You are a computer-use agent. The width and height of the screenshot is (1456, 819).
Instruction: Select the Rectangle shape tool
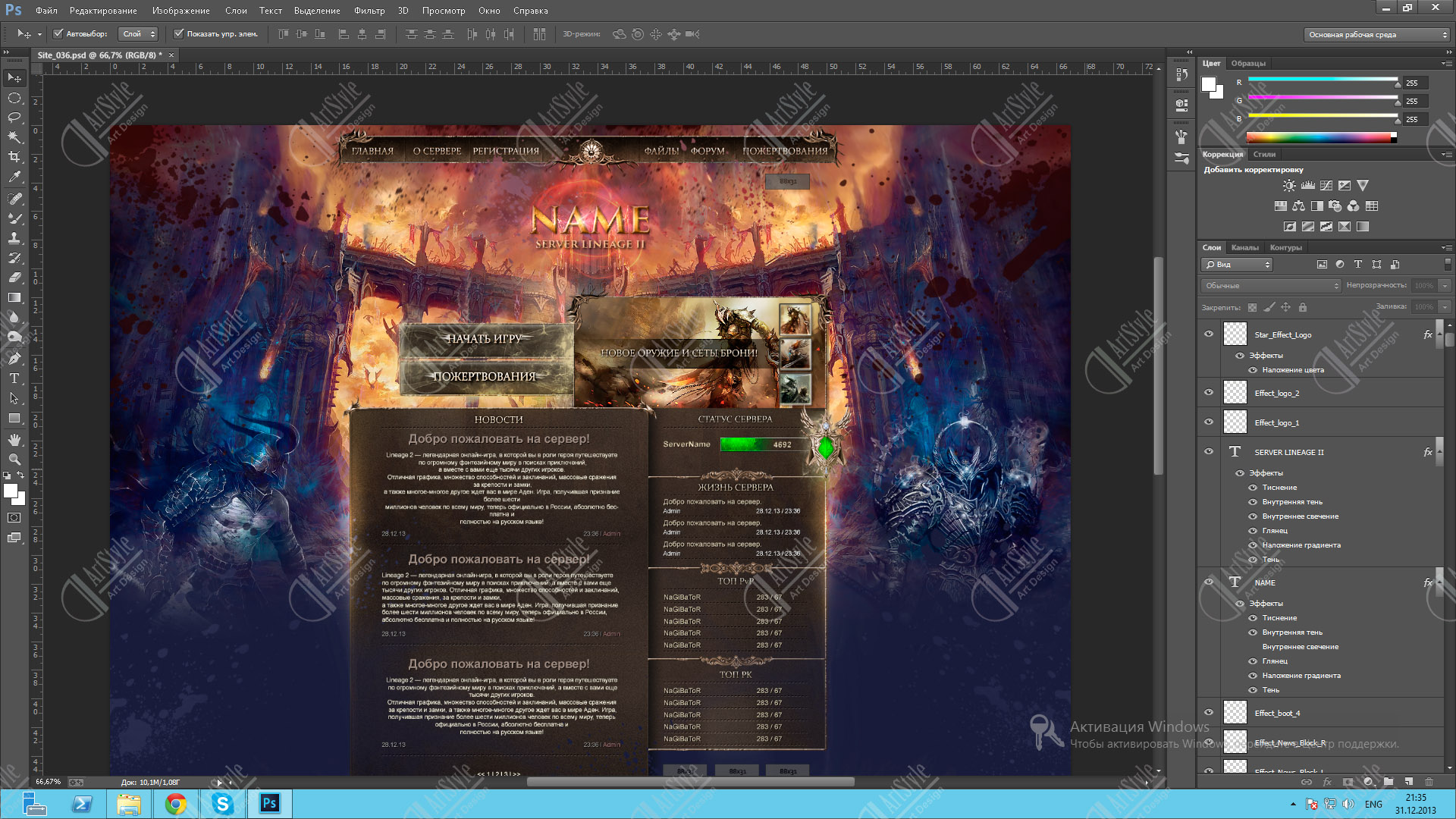(14, 418)
